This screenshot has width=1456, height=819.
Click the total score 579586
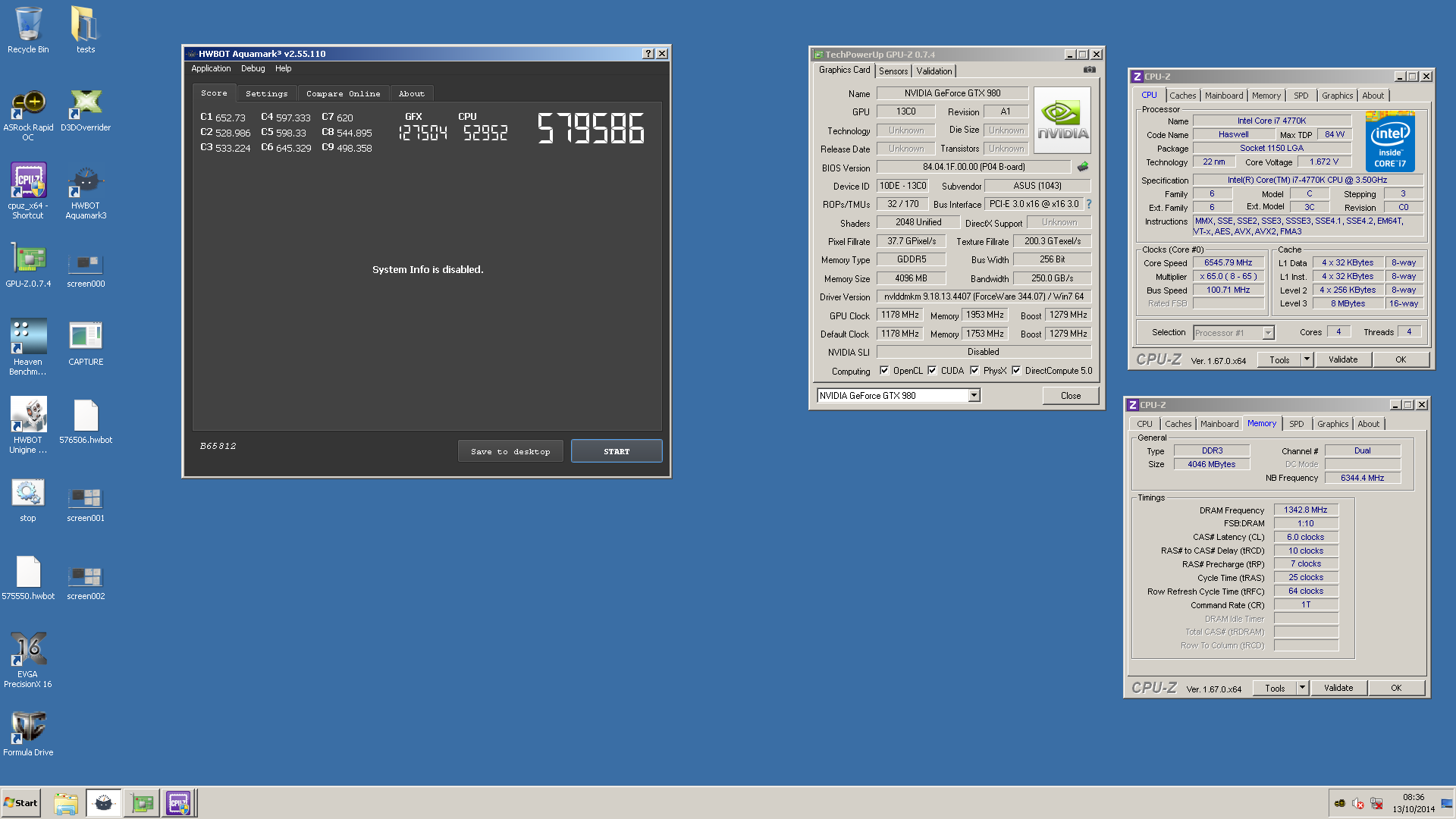[591, 128]
